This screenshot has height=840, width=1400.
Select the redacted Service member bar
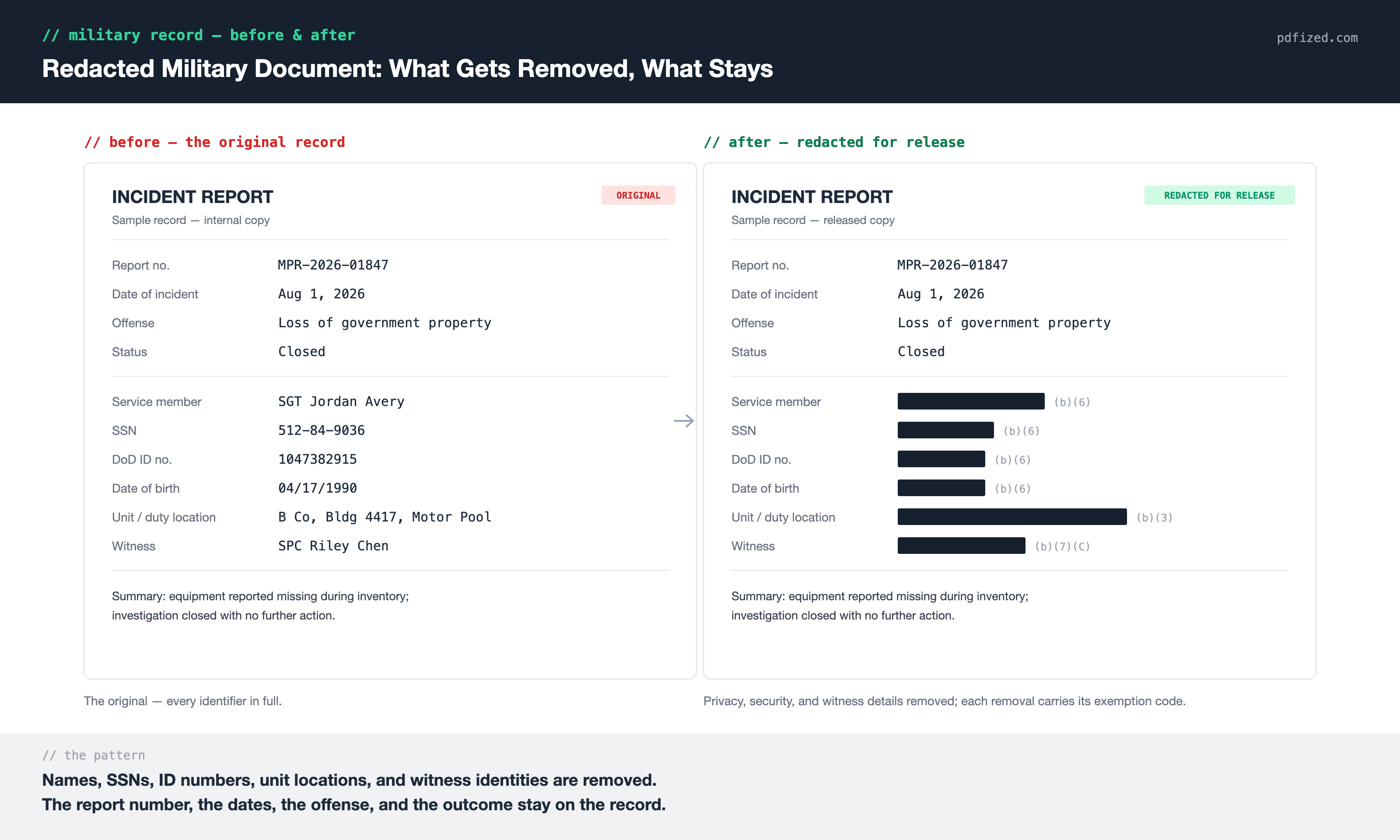[x=970, y=401]
